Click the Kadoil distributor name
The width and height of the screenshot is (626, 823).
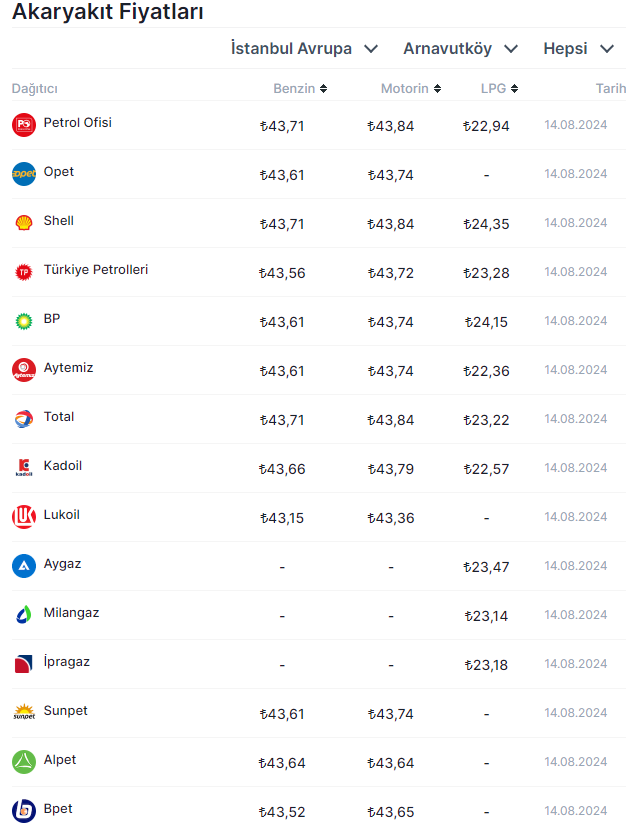pyautogui.click(x=63, y=466)
